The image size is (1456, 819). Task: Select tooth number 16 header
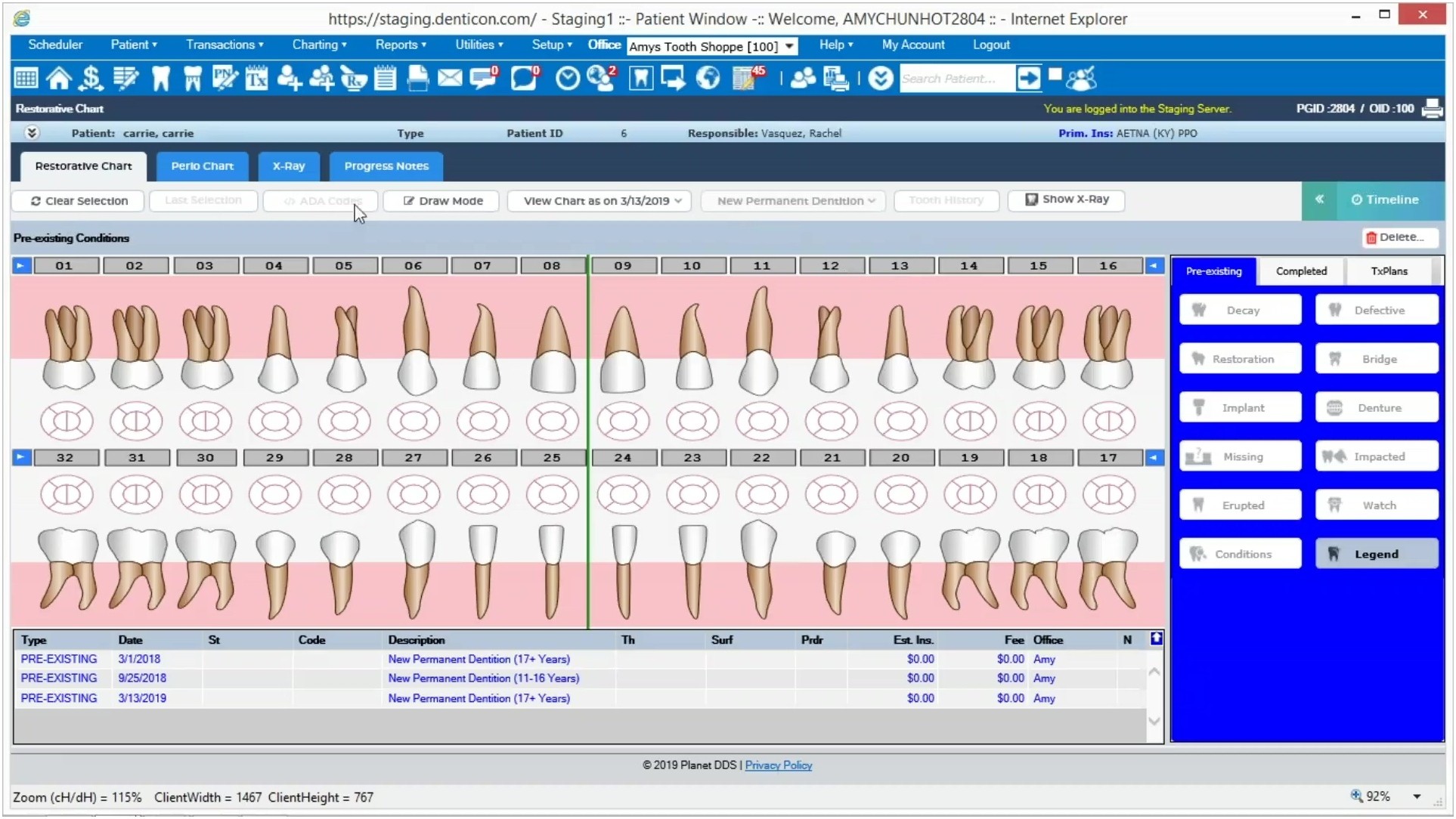point(1109,266)
